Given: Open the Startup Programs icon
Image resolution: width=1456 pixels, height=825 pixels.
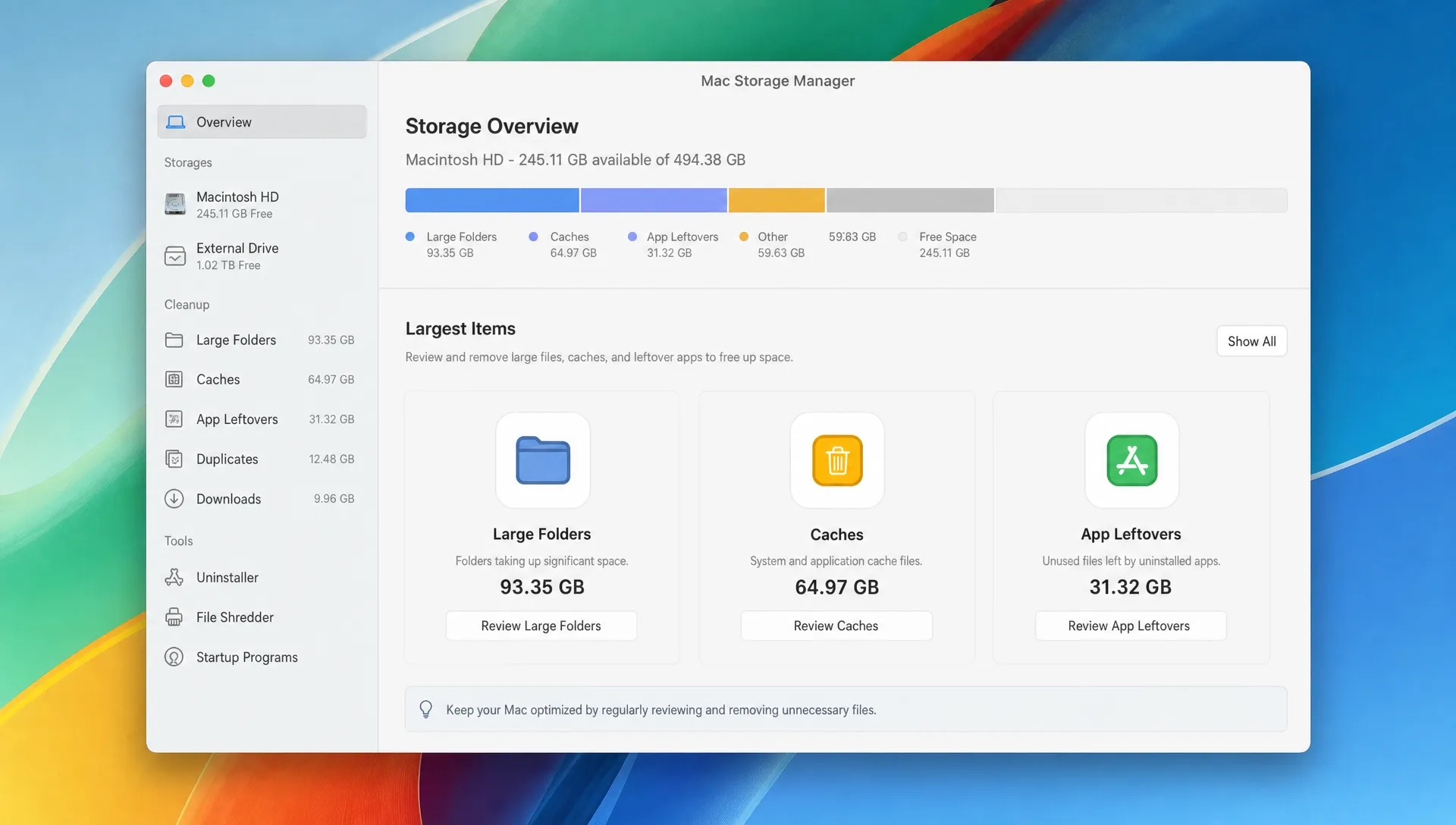Looking at the screenshot, I should tap(174, 657).
